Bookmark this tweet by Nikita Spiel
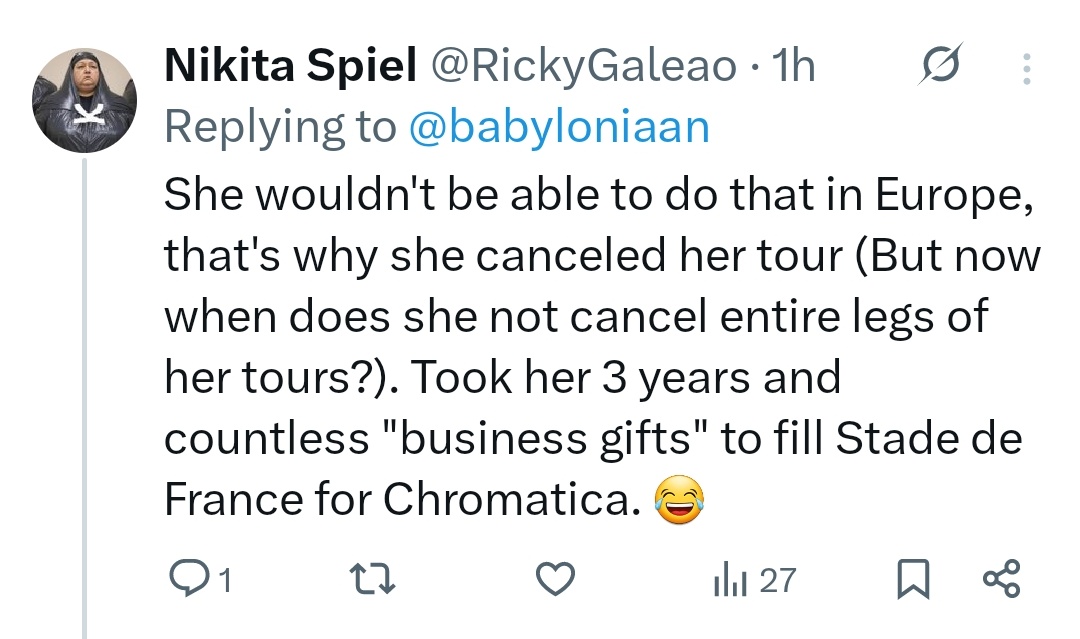This screenshot has width=1080, height=639. coord(912,580)
